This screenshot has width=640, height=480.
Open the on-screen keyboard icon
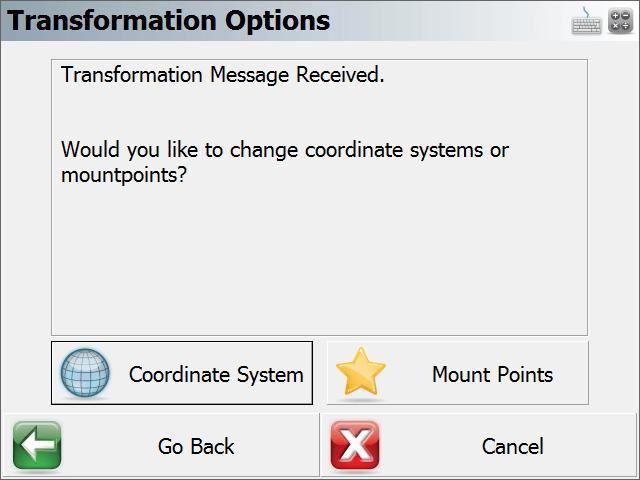pos(586,22)
